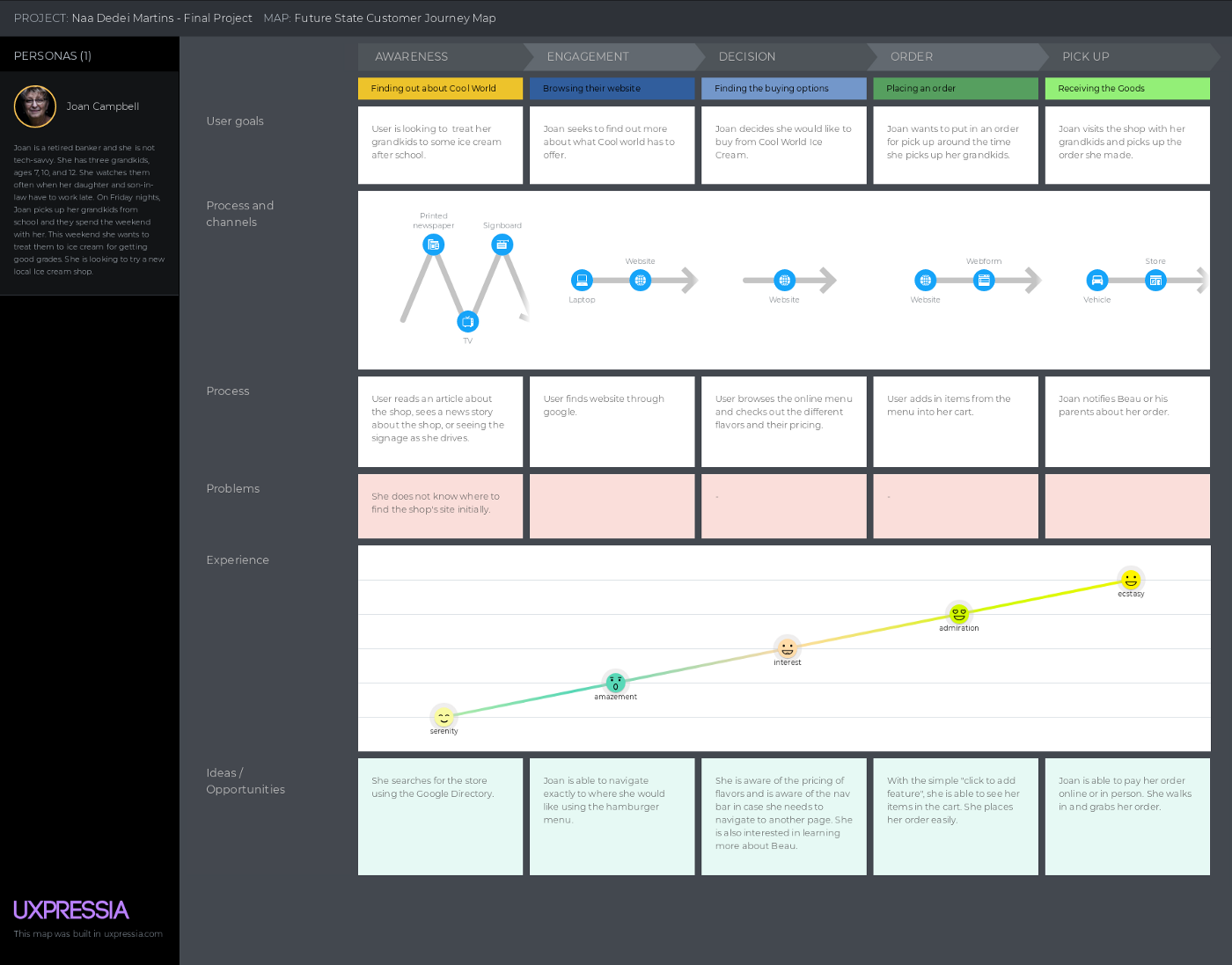Click 'Joan notifies Beau' process card
Image resolution: width=1232 pixels, height=965 pixels.
pos(1127,421)
